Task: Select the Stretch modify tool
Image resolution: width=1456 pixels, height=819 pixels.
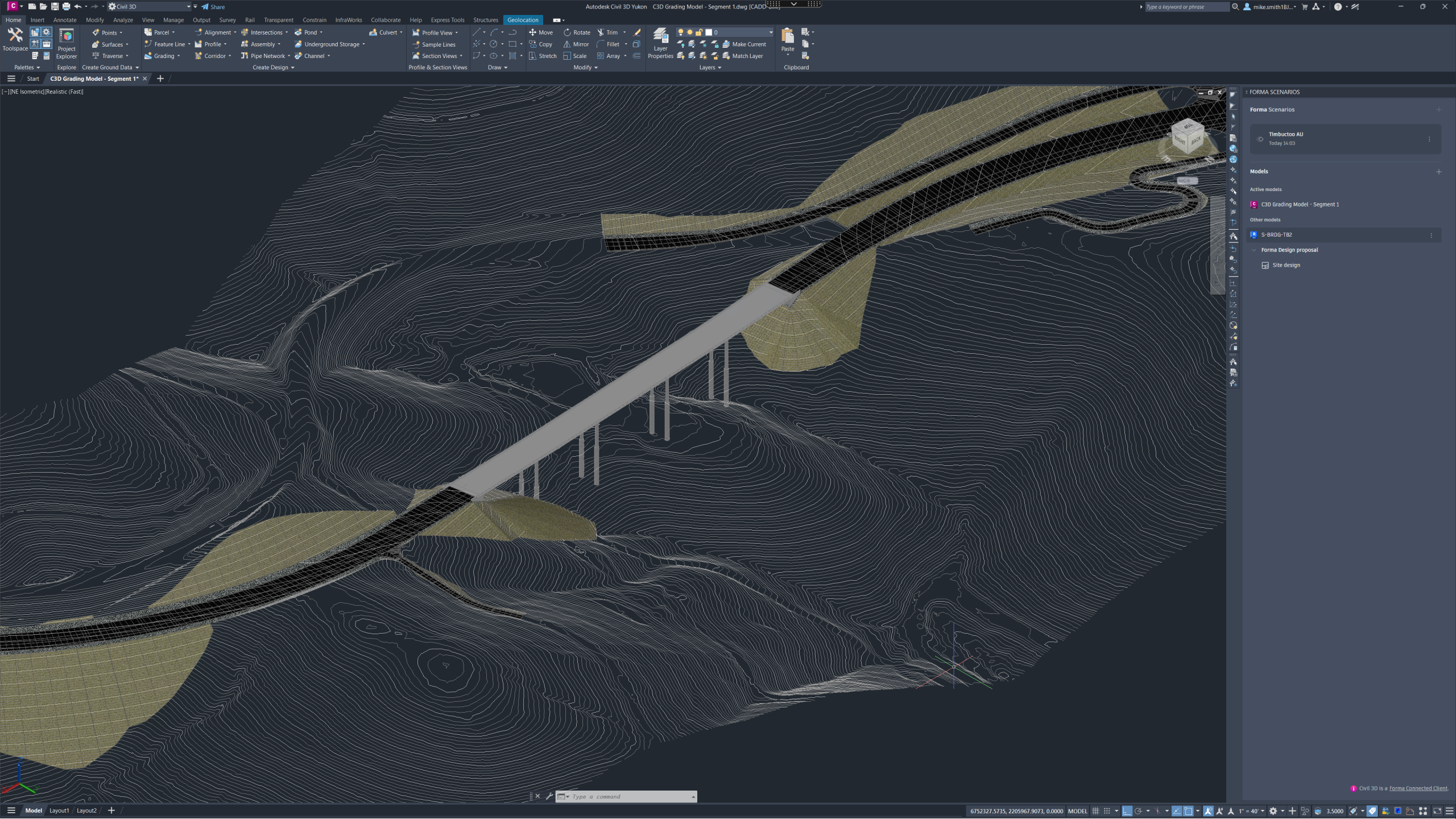Action: click(543, 56)
